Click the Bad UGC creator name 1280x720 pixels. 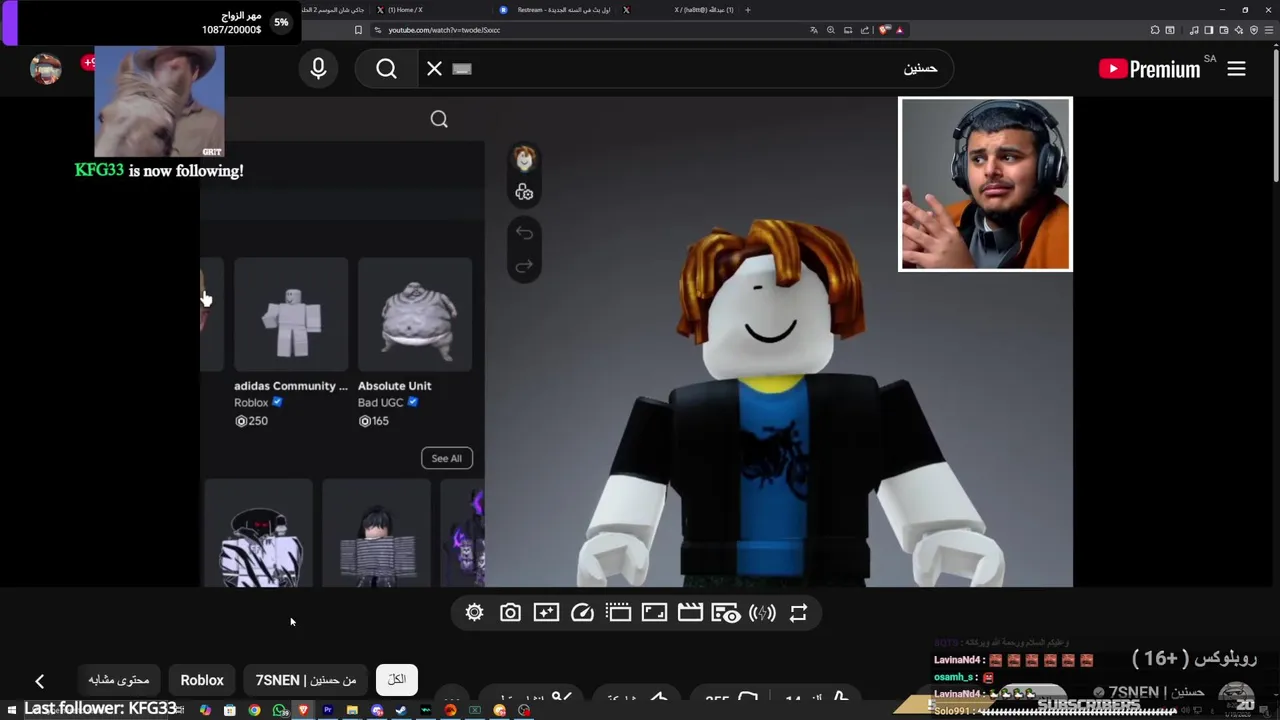coord(380,402)
